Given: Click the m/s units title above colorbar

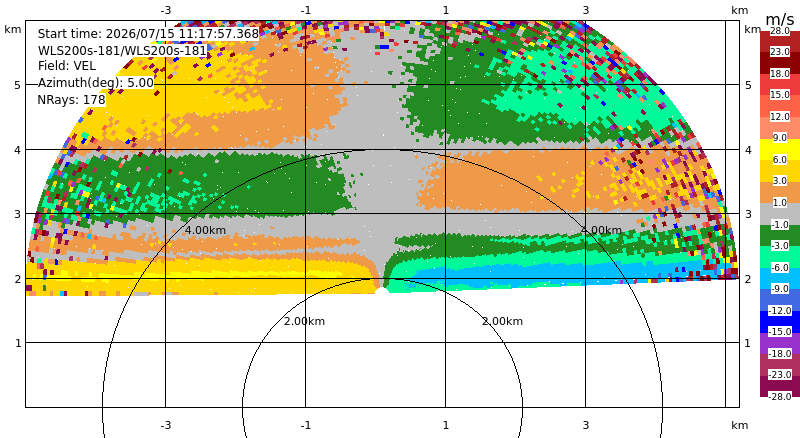Looking at the screenshot, I should coord(780,19).
